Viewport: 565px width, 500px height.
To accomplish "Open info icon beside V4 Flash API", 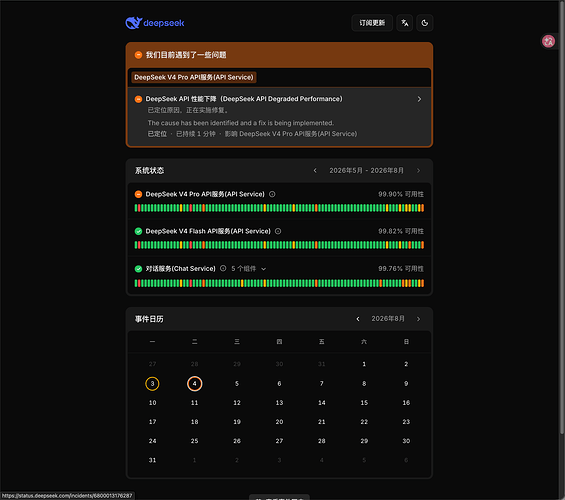I will point(278,231).
